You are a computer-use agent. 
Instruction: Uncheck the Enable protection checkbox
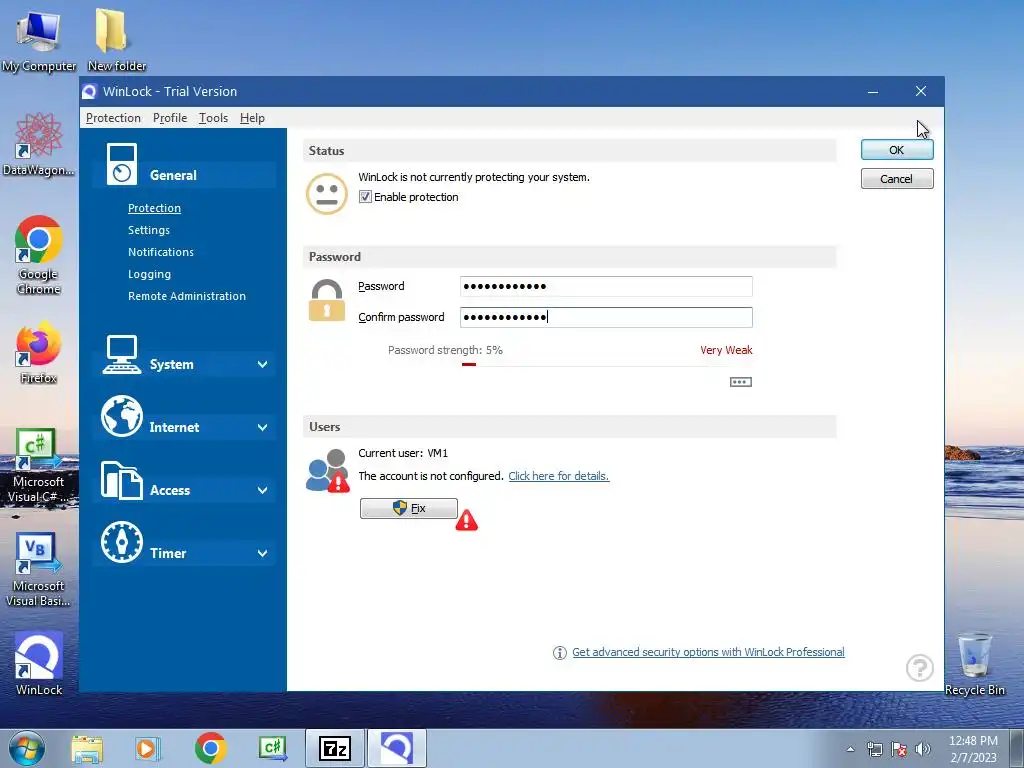pos(365,197)
